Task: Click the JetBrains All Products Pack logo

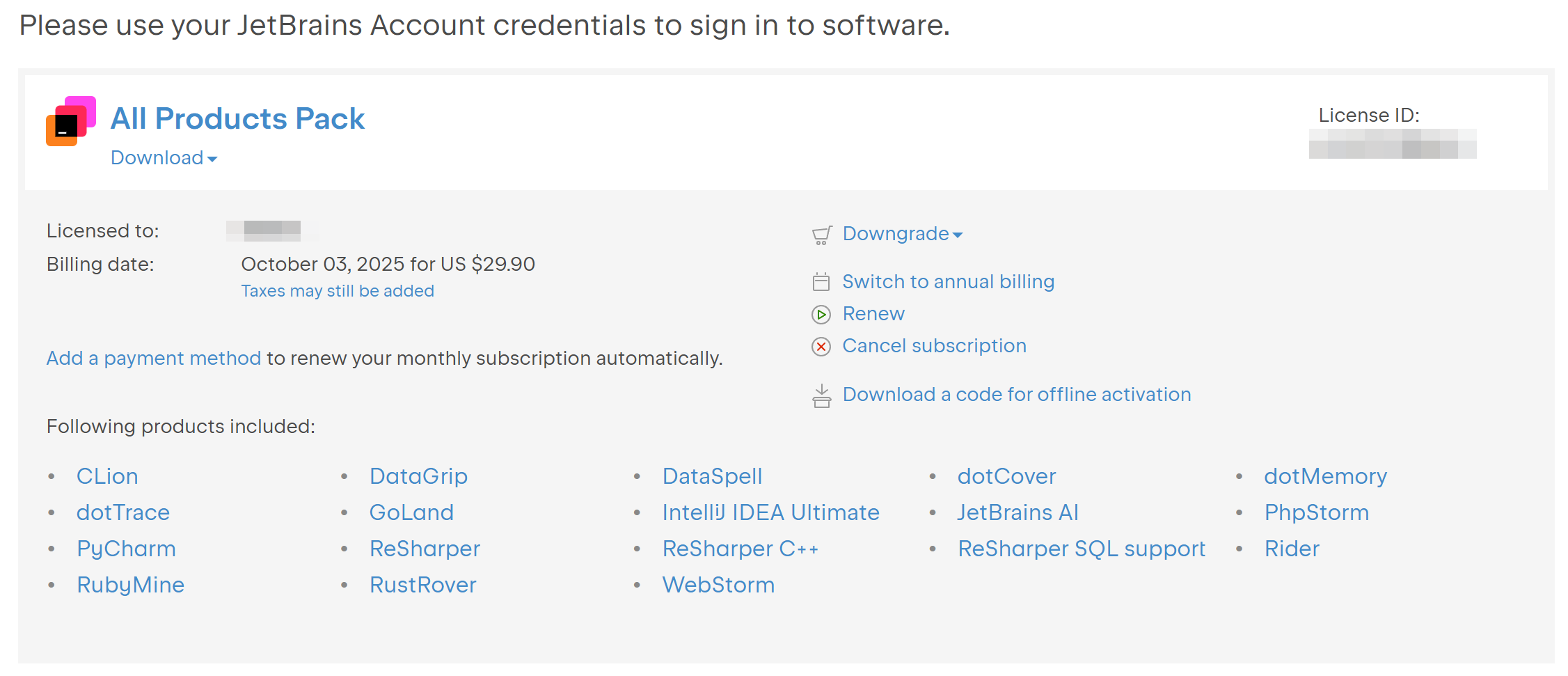Action: point(71,121)
